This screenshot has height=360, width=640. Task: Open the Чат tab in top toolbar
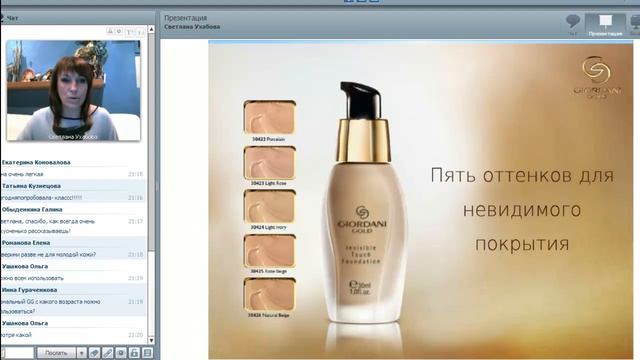[x=573, y=24]
